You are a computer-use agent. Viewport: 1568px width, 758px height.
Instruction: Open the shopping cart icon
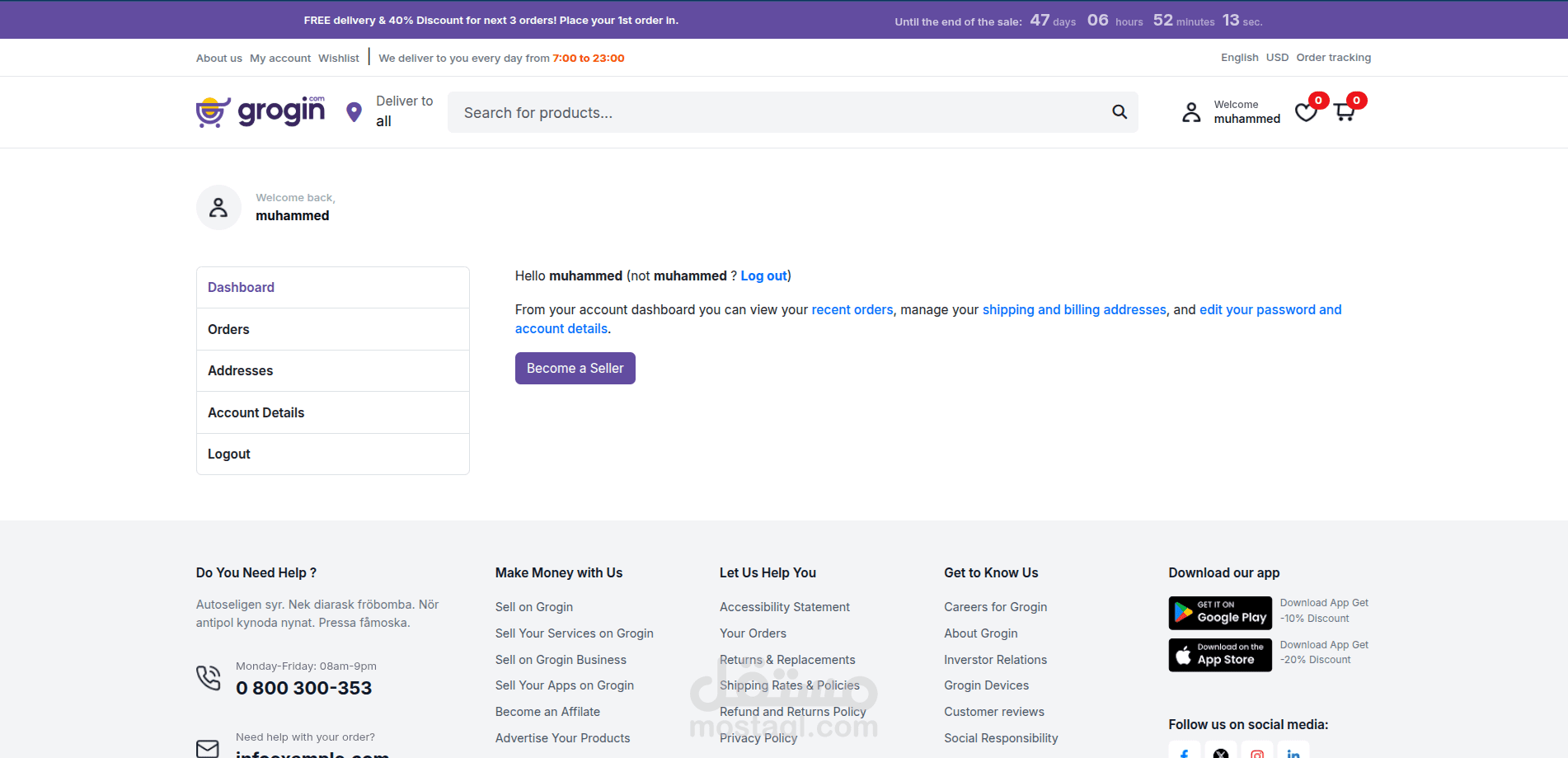[1345, 112]
